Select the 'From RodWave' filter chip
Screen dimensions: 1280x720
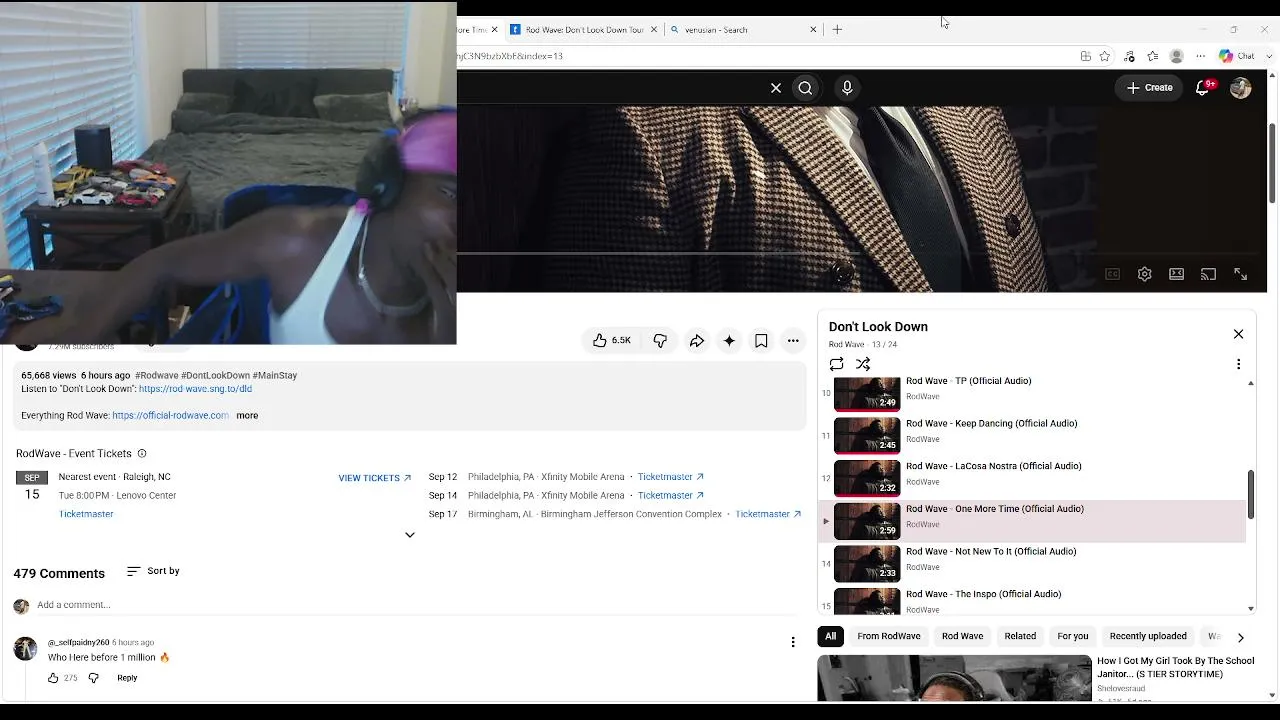click(x=889, y=636)
